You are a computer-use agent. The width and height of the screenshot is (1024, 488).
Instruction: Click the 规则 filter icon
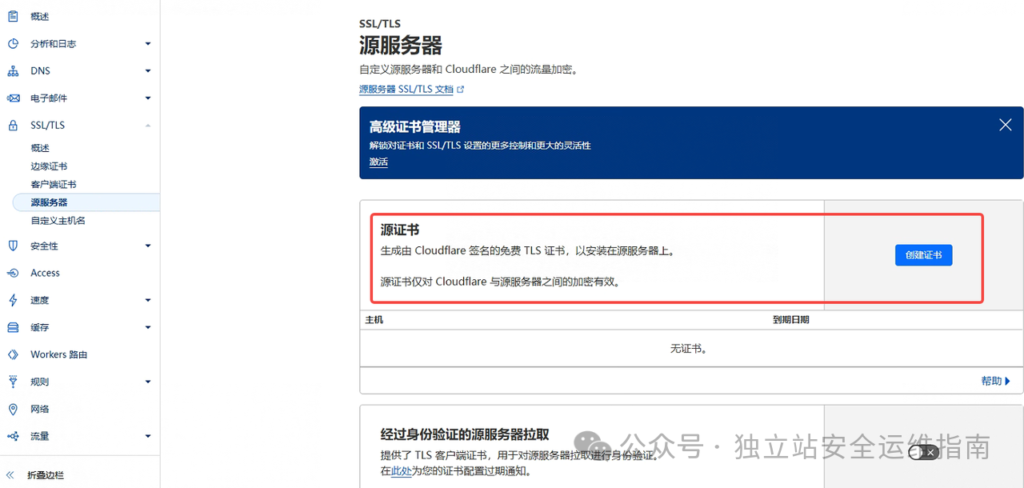[12, 382]
